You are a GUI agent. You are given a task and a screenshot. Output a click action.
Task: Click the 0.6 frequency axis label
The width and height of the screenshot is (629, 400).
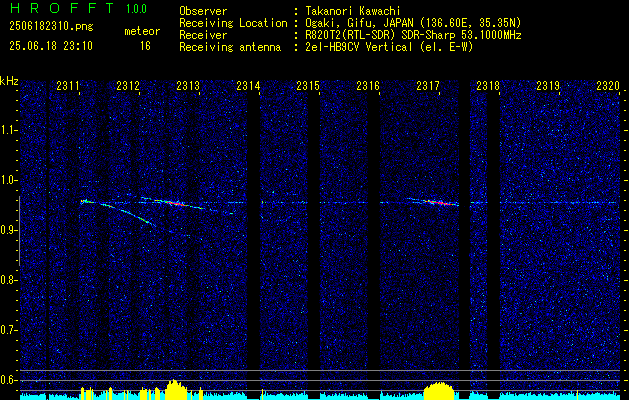click(x=9, y=380)
